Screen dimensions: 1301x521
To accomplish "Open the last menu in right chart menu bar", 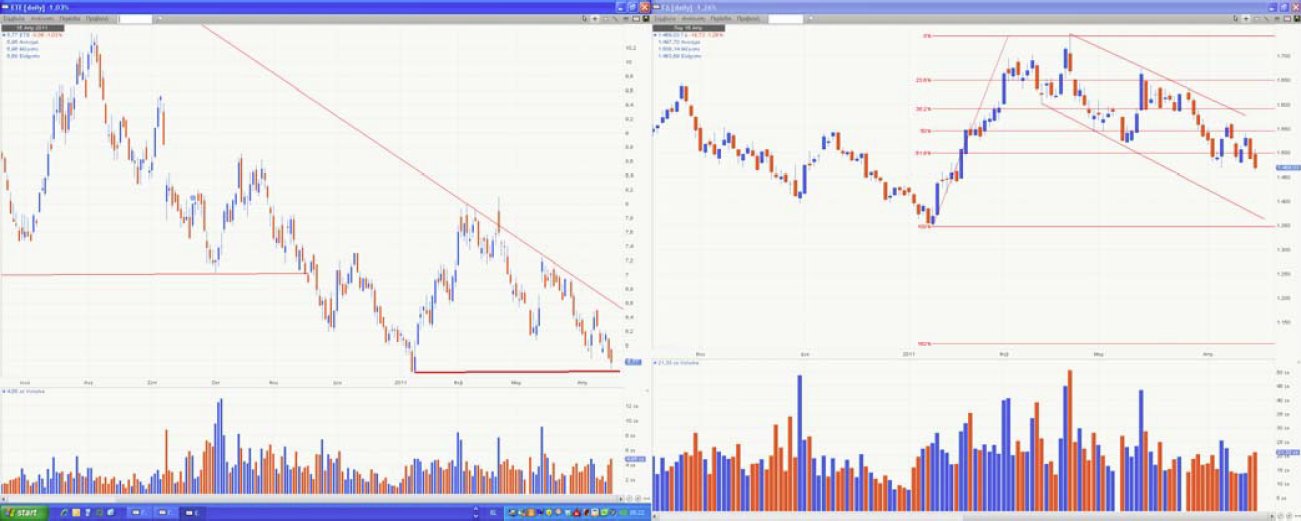I will (746, 18).
